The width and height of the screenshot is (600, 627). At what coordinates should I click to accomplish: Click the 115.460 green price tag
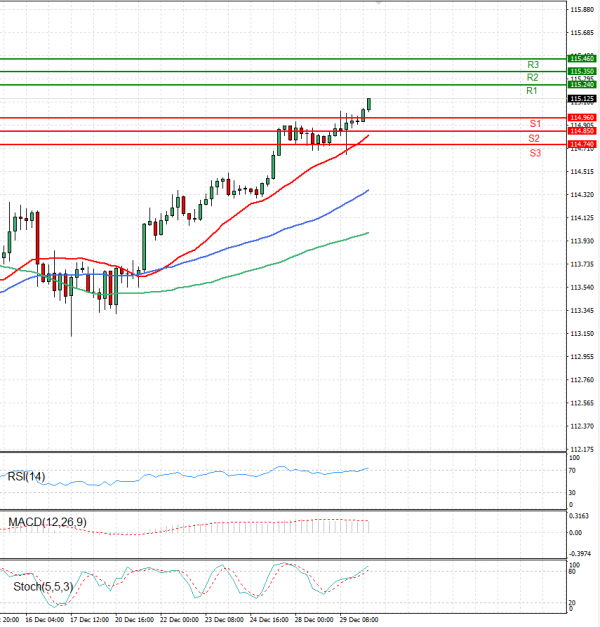pos(582,59)
